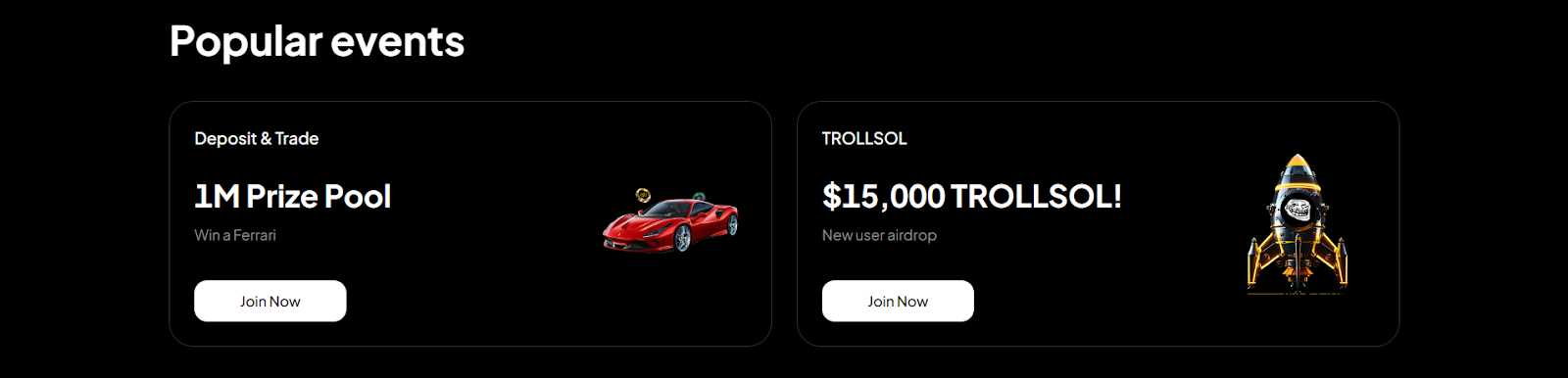The height and width of the screenshot is (378, 1568).
Task: Click the Ferrari's front wheel
Action: click(x=682, y=238)
